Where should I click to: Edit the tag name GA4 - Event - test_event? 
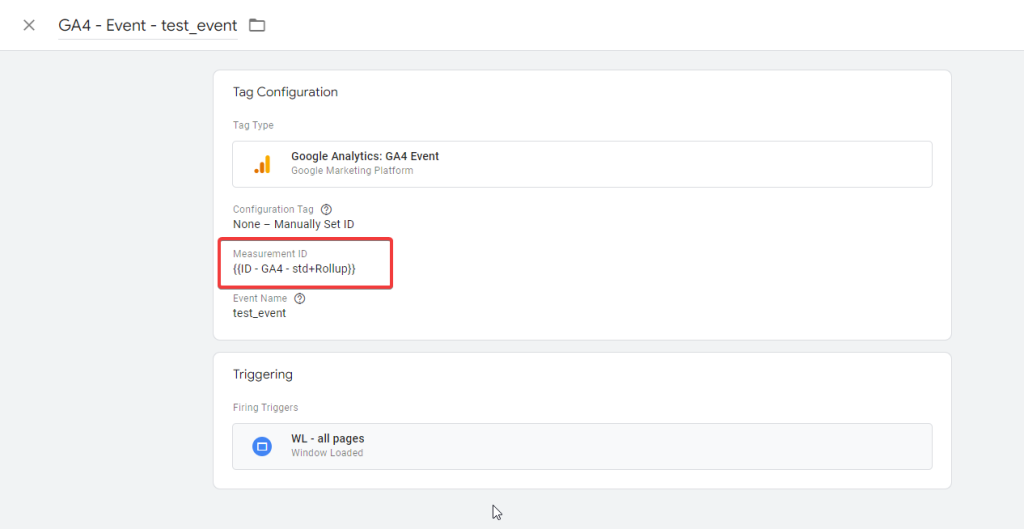pyautogui.click(x=148, y=25)
